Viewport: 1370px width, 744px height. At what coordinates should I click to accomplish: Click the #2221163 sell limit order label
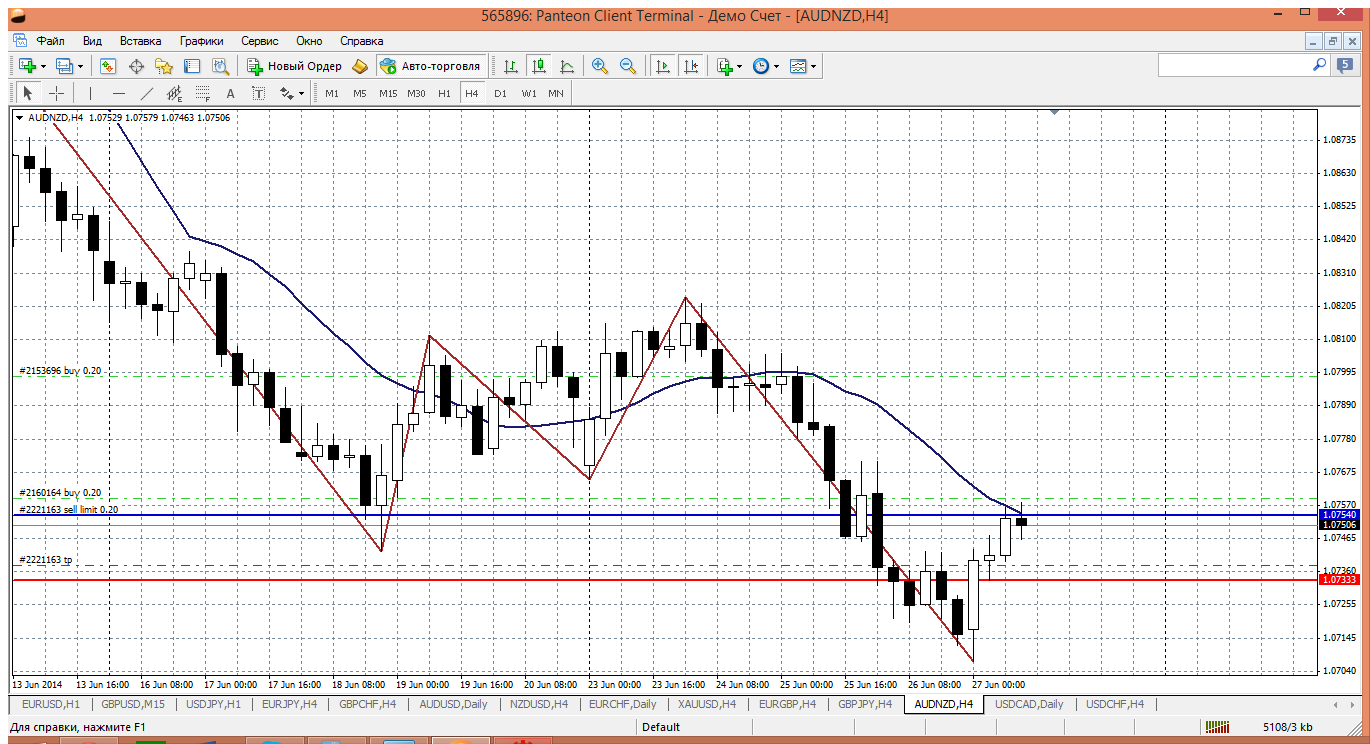click(x=69, y=509)
